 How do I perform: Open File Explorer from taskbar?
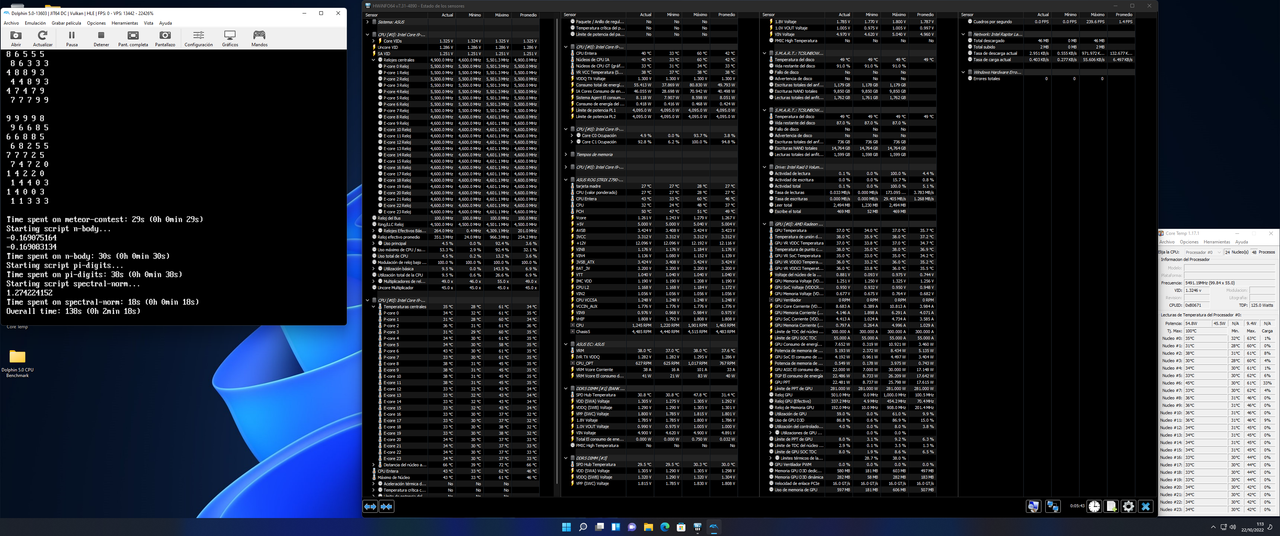648,527
